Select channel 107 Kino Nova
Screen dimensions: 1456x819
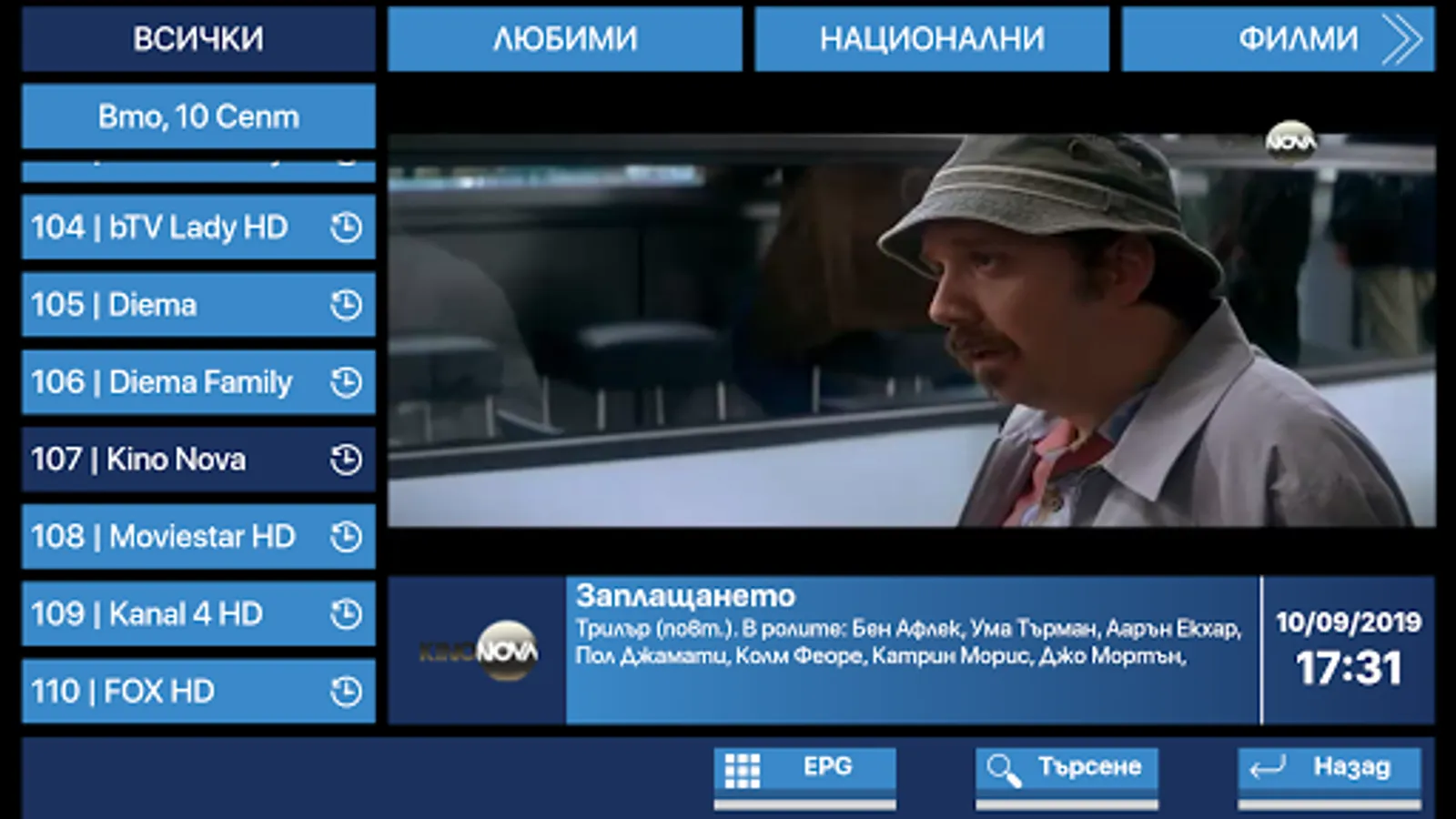pos(198,460)
